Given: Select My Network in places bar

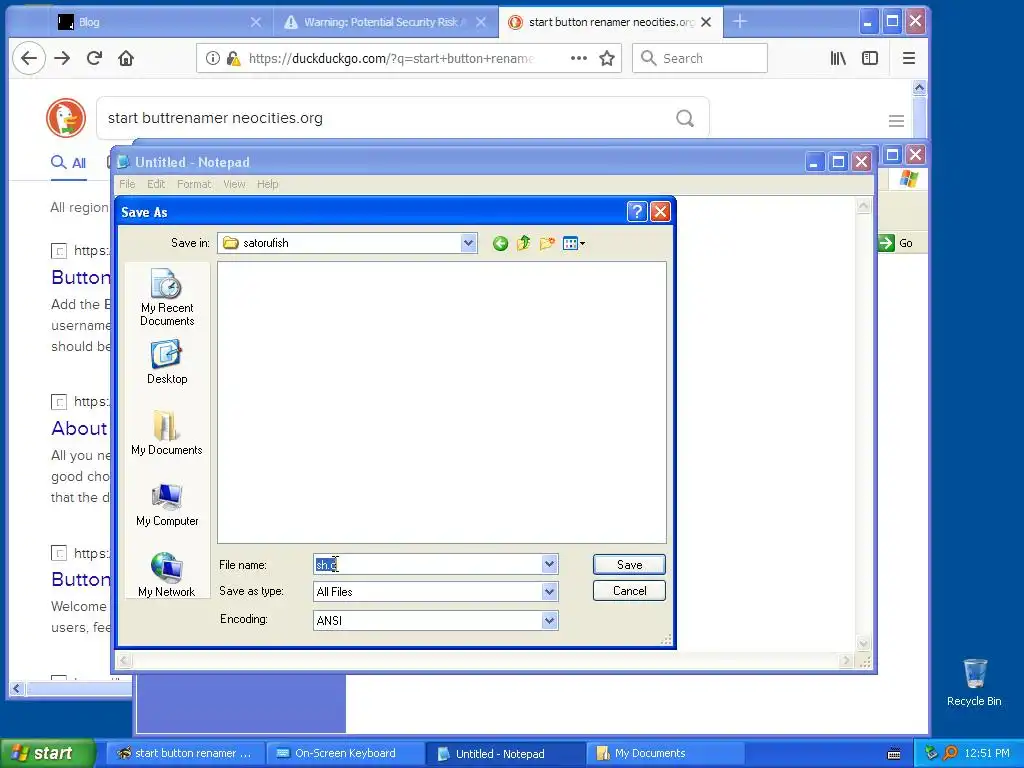Looking at the screenshot, I should pos(167,575).
